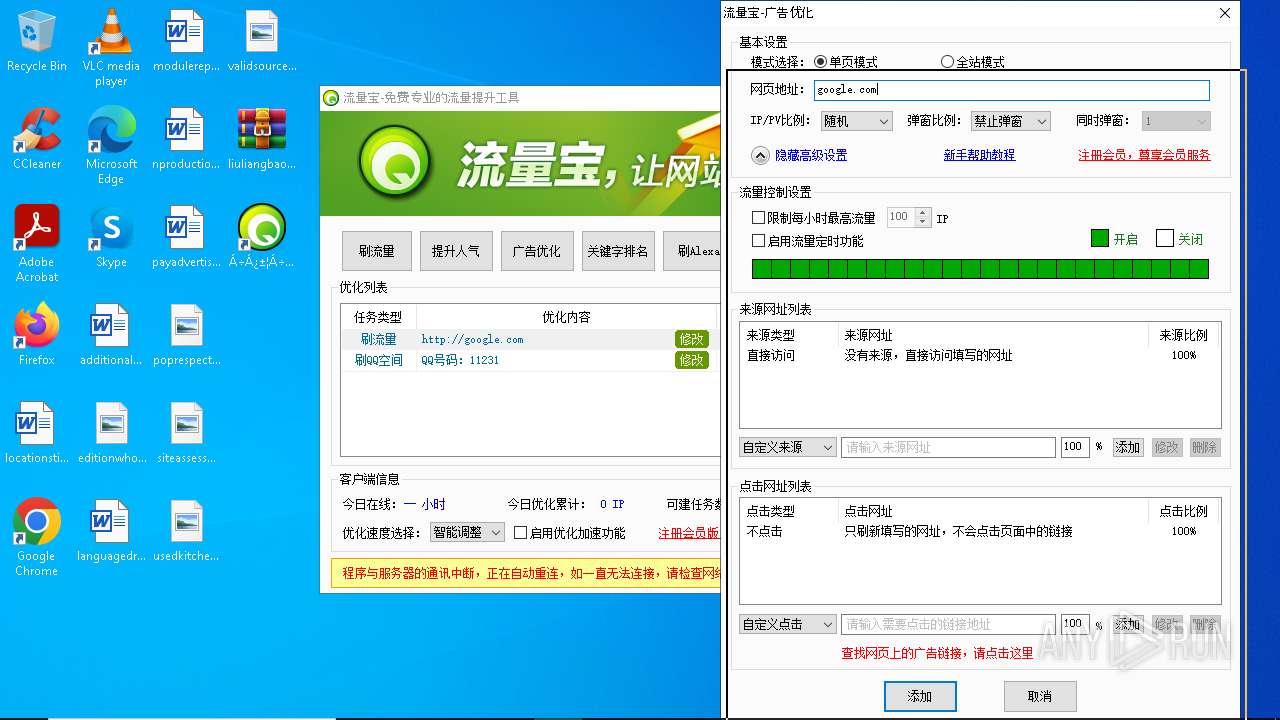Select the 不点击 row in click list

[x=980, y=531]
